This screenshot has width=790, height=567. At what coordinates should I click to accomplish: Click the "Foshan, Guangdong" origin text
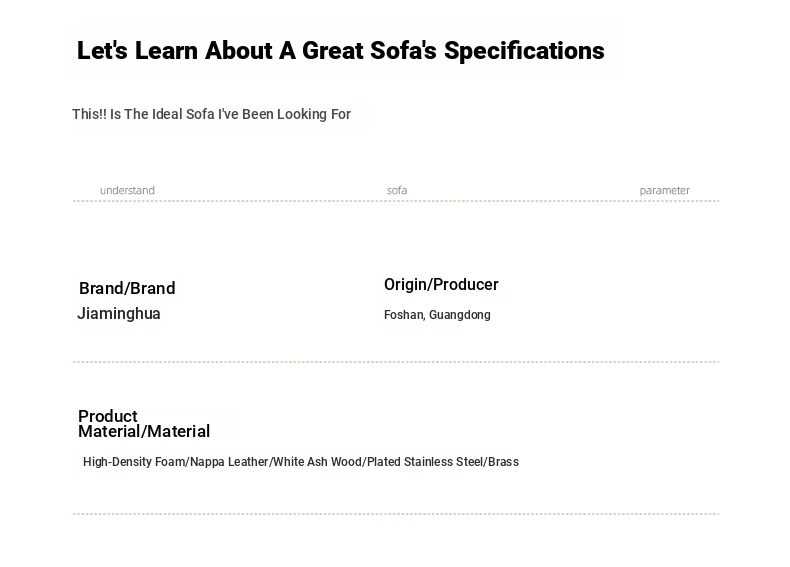tap(437, 315)
